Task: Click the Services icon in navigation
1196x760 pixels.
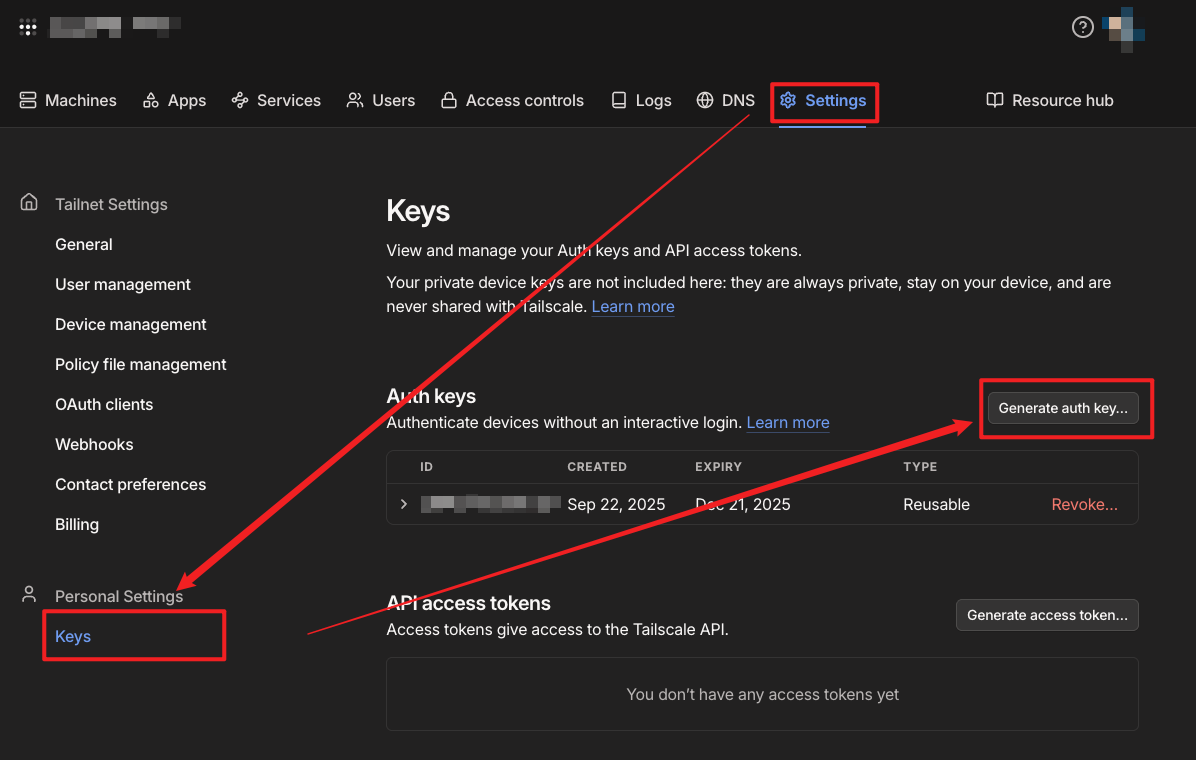Action: pyautogui.click(x=240, y=100)
